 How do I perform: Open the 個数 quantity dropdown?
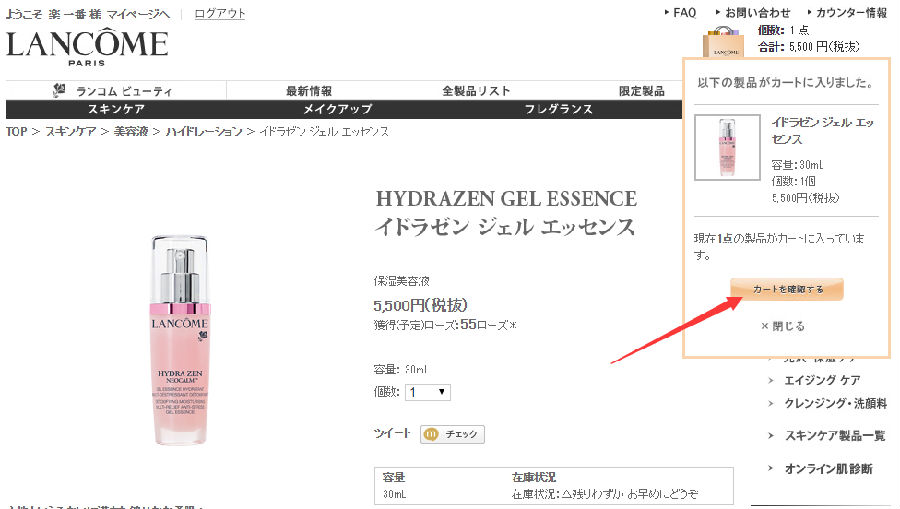tap(429, 392)
